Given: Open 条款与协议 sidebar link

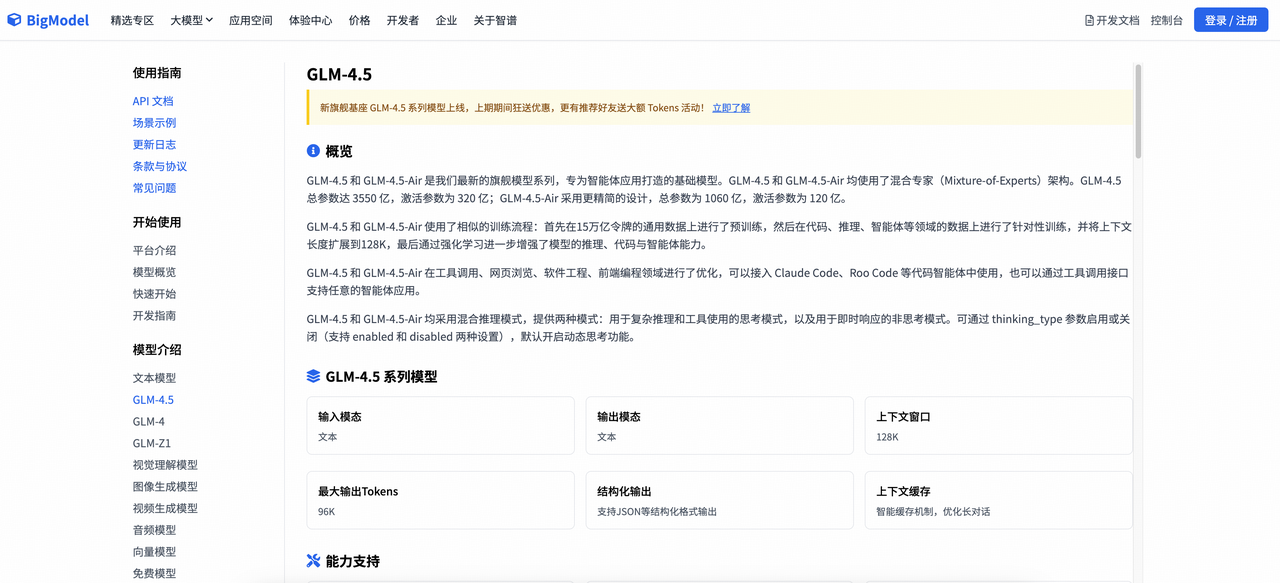Looking at the screenshot, I should point(160,167).
